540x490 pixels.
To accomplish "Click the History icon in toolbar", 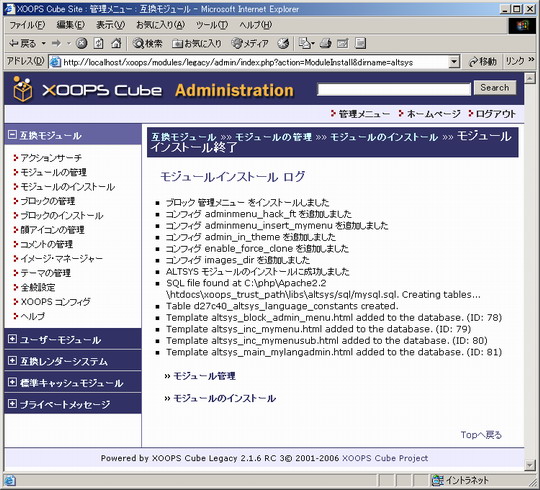I will 283,43.
